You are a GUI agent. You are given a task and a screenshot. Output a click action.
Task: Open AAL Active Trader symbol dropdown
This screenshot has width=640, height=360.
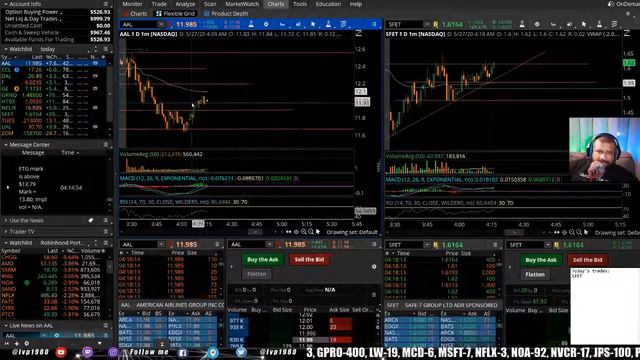click(269, 244)
